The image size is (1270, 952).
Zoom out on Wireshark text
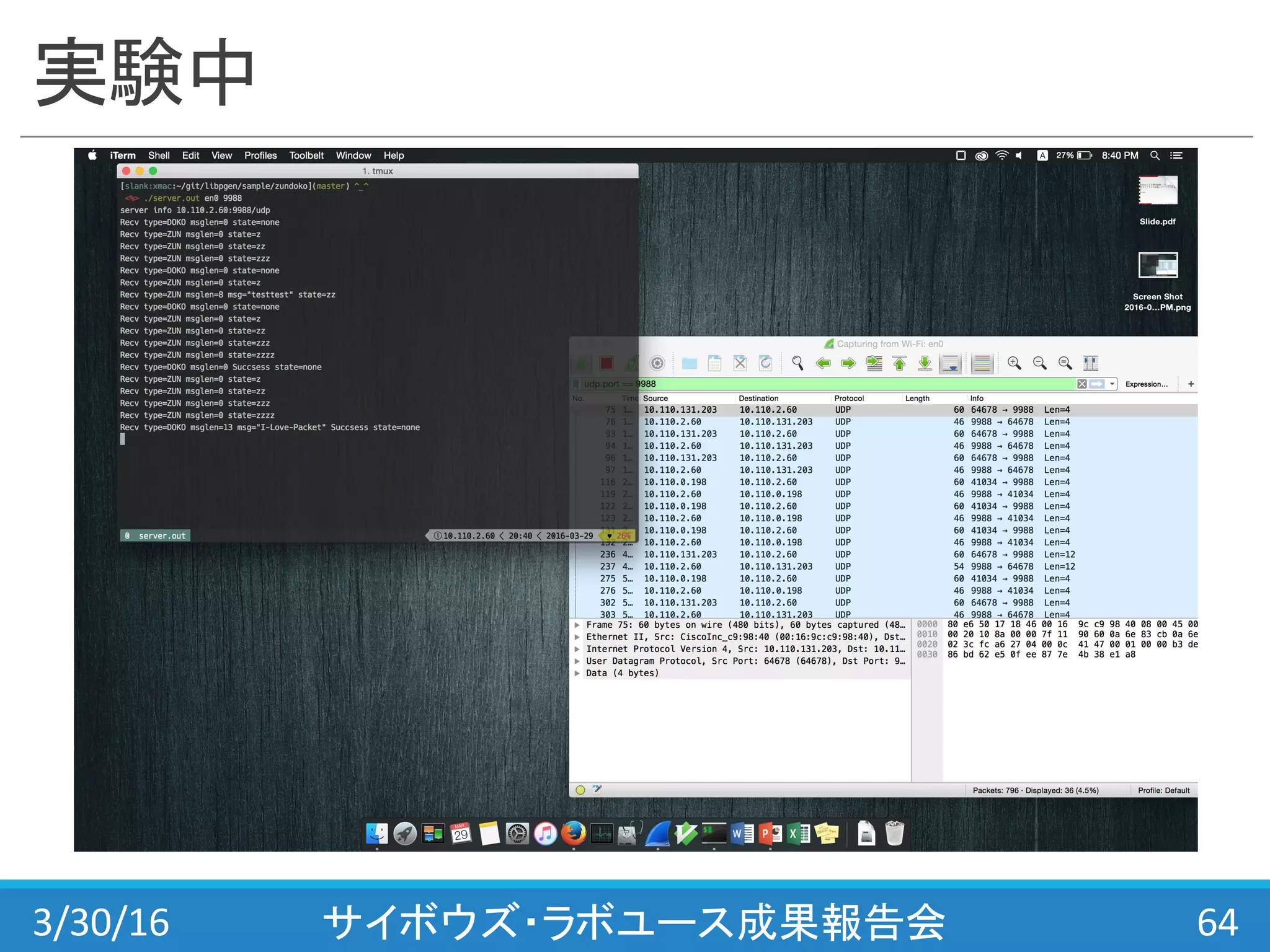click(1040, 363)
